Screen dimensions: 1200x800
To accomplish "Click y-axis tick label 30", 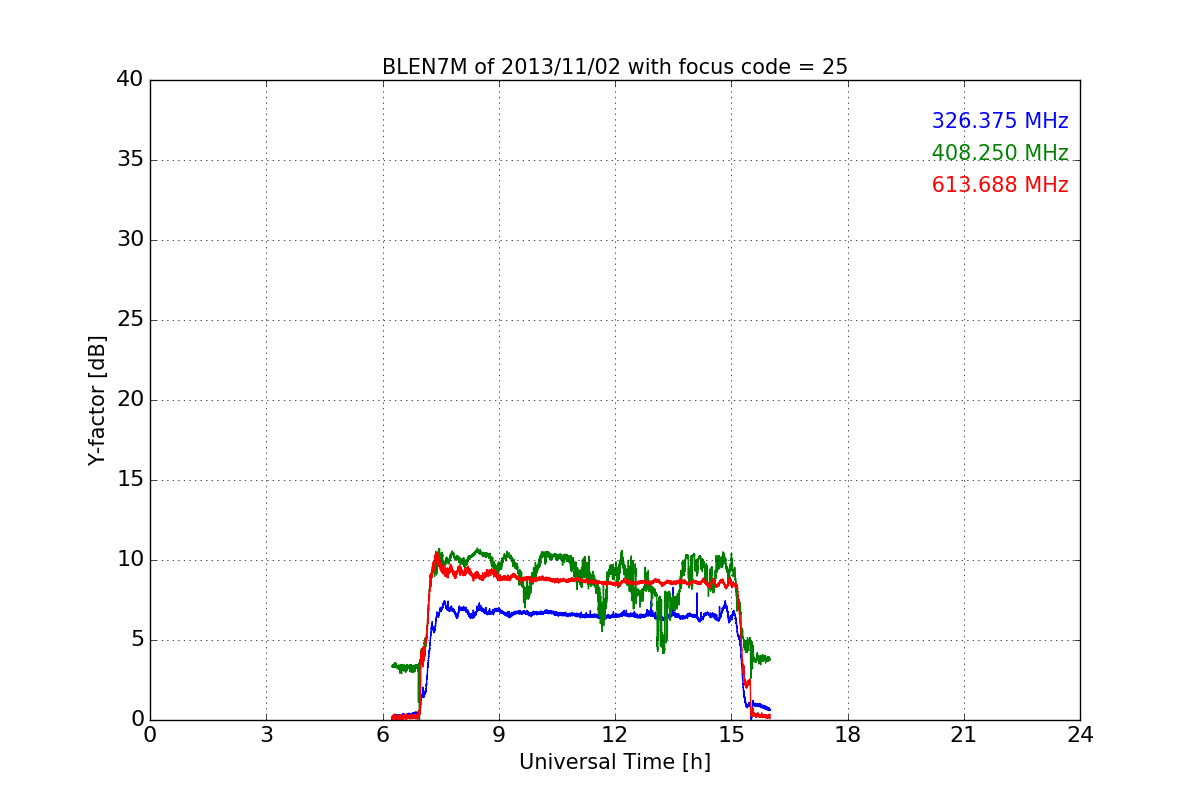I will coord(130,240).
